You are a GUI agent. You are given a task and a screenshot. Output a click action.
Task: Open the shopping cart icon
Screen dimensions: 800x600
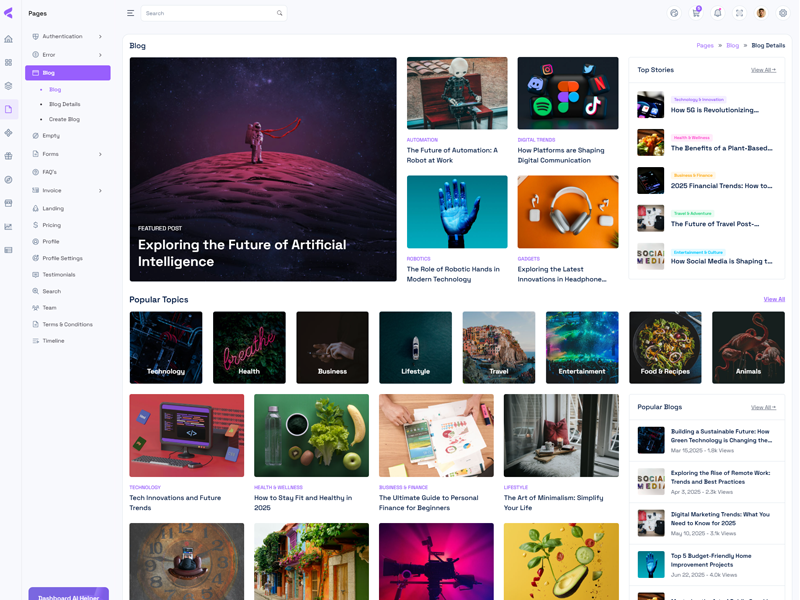[696, 13]
